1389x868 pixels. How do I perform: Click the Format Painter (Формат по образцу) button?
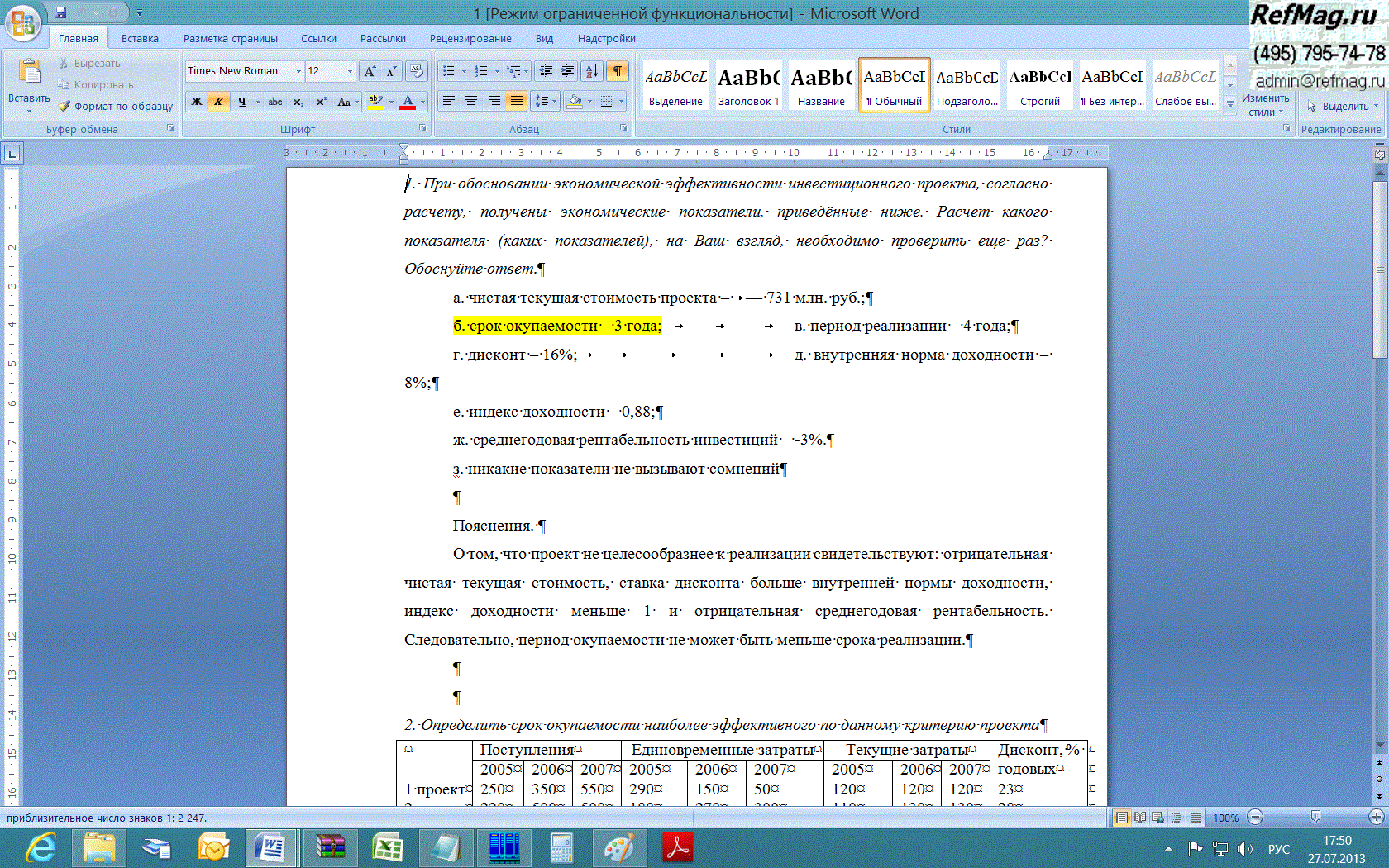[x=116, y=106]
